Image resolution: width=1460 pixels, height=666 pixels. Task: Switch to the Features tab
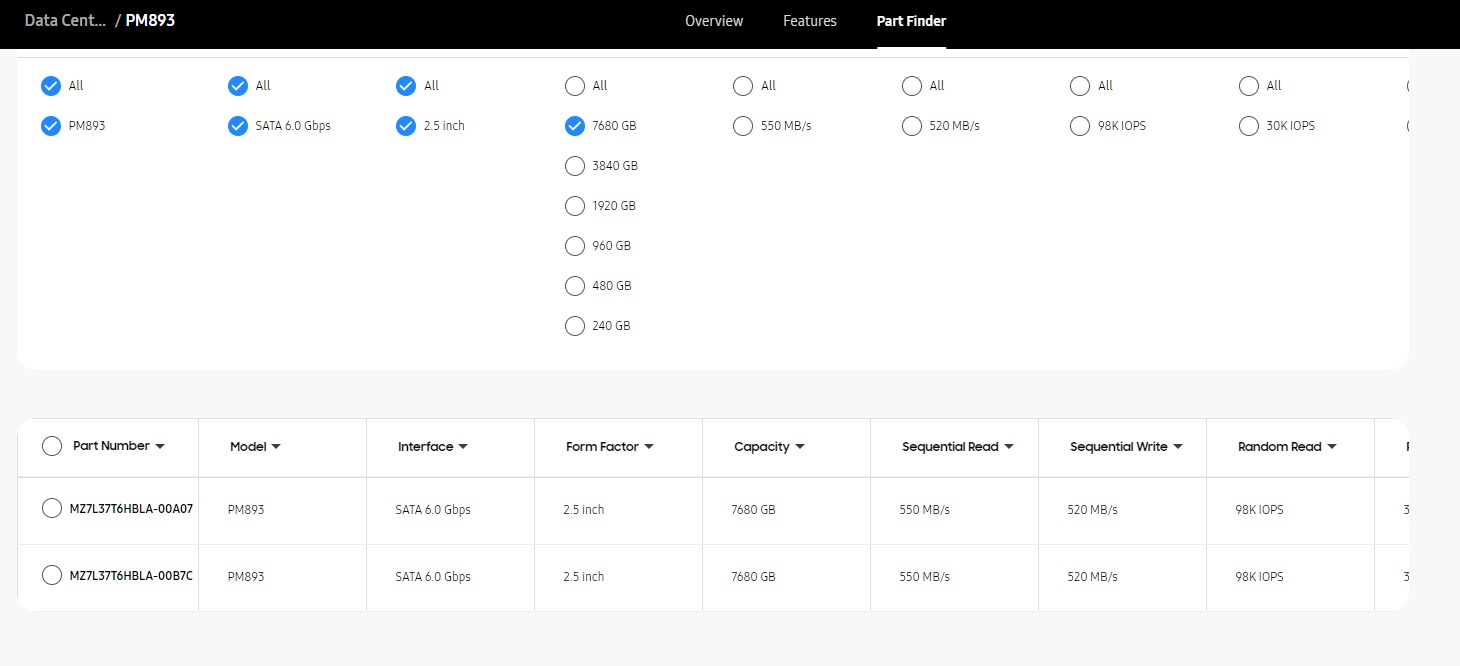[810, 21]
